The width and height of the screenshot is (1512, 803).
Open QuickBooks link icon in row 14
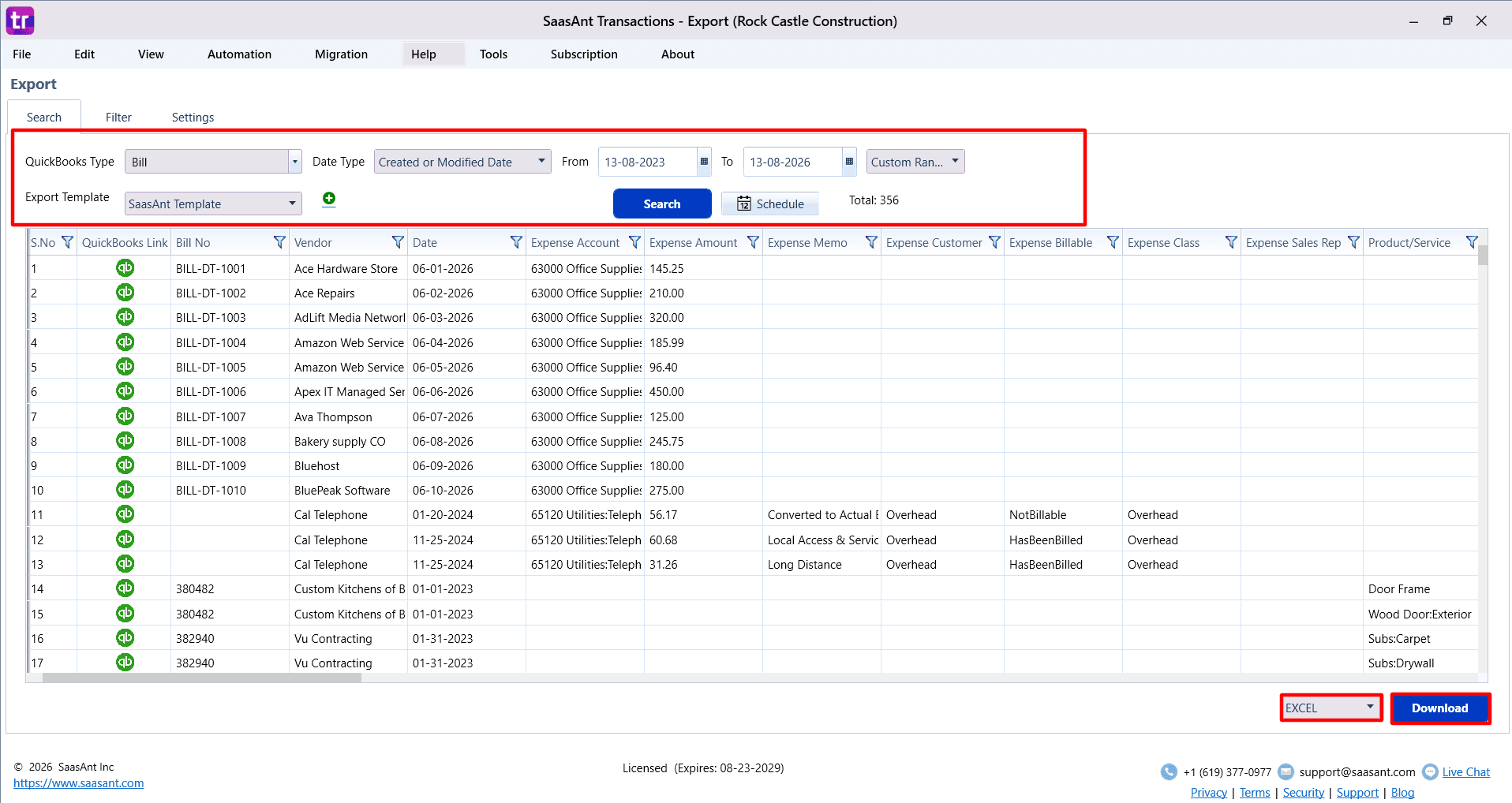coord(125,588)
